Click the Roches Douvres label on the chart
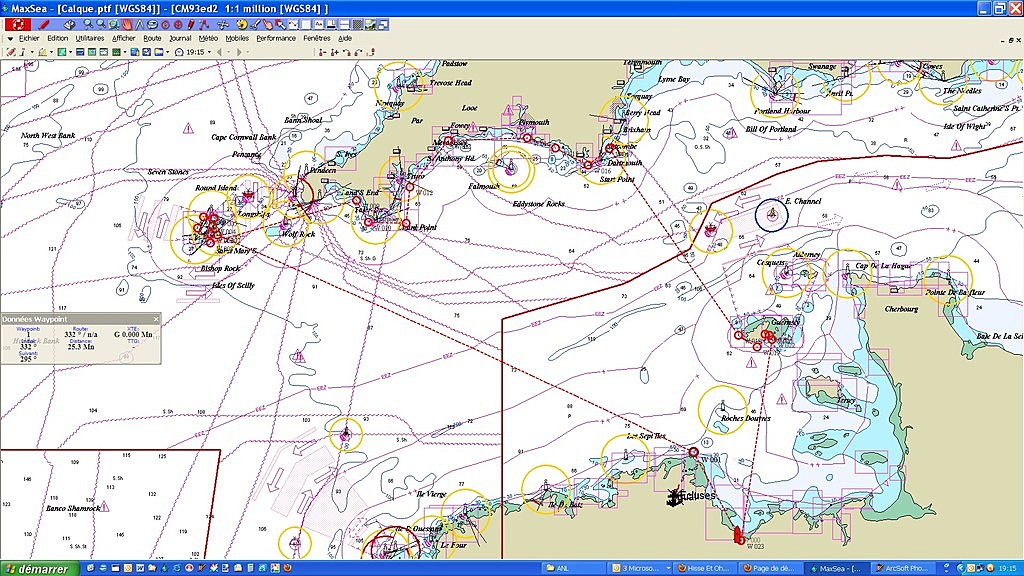 coord(746,418)
